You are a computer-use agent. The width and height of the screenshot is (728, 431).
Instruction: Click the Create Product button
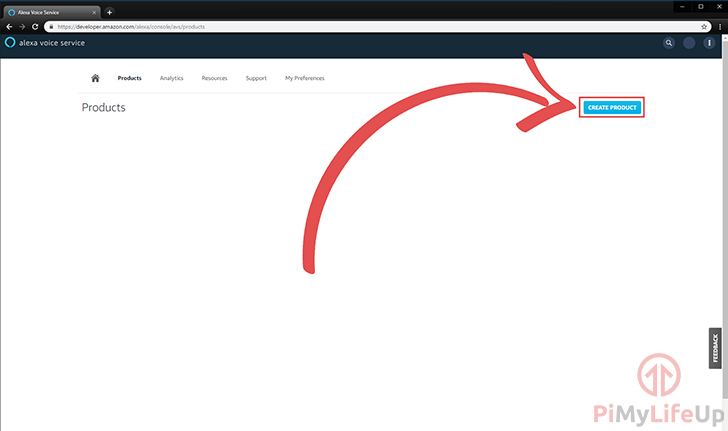tap(612, 107)
